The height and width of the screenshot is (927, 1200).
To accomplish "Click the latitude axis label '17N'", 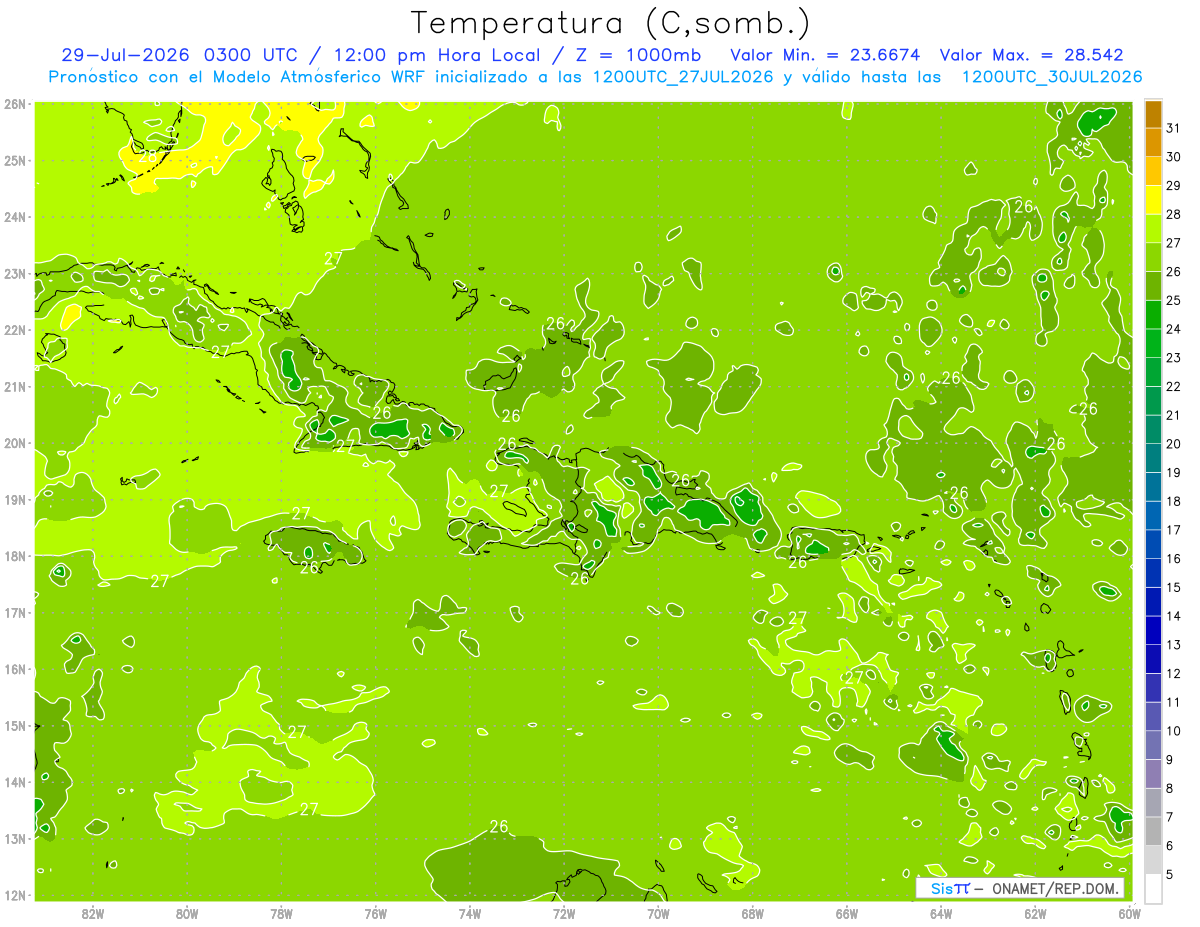I will click(15, 612).
